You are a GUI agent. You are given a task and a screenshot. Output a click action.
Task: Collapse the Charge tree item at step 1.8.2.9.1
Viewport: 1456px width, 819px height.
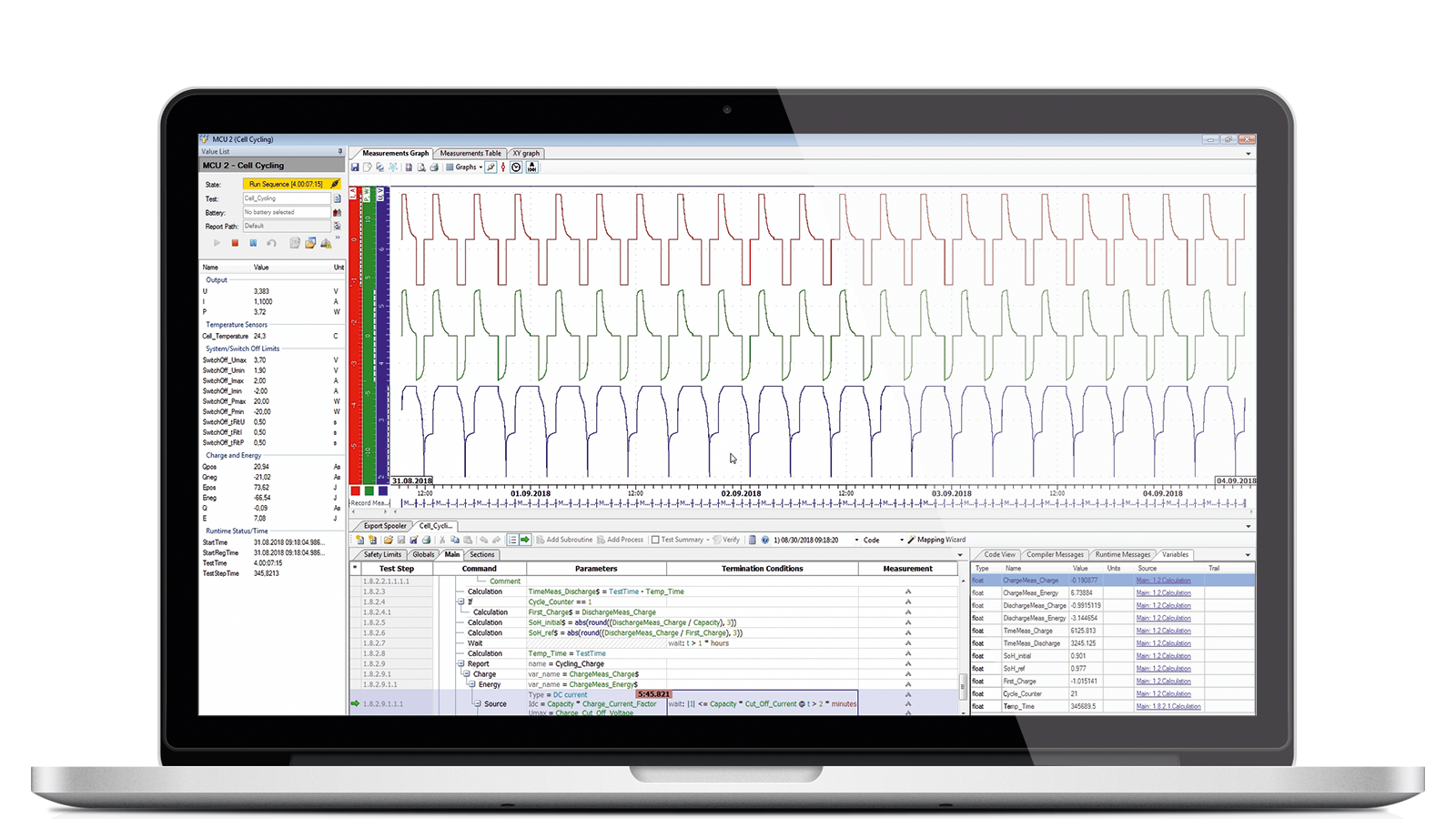pos(468,673)
